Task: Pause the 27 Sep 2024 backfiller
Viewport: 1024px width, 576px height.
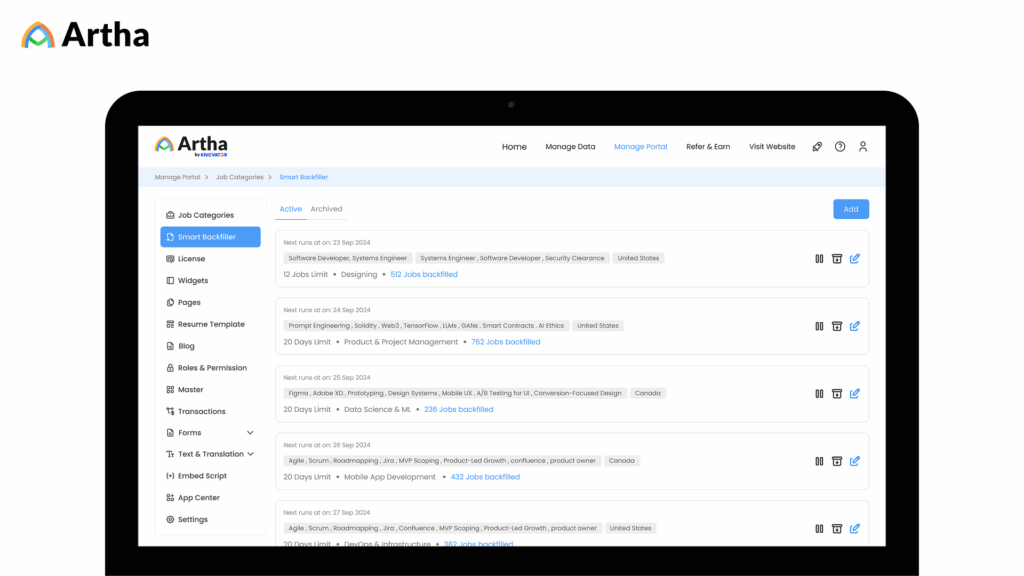Action: point(819,529)
